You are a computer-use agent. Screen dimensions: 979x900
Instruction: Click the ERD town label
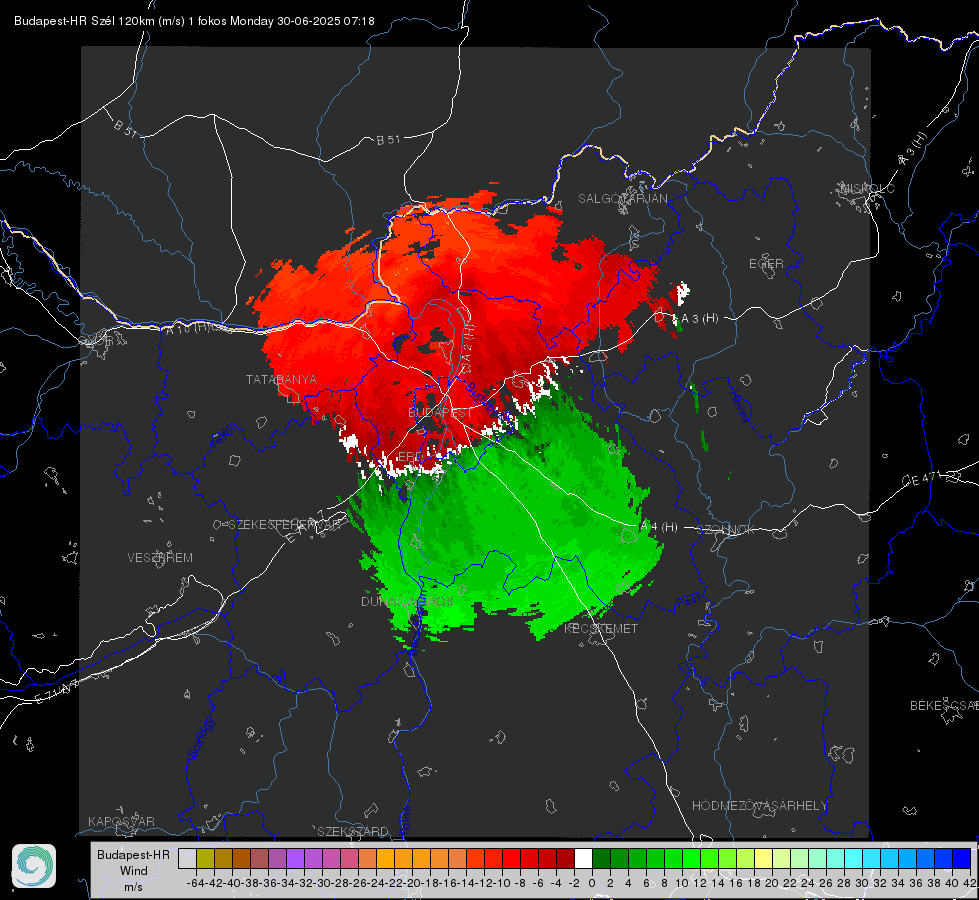pos(410,457)
